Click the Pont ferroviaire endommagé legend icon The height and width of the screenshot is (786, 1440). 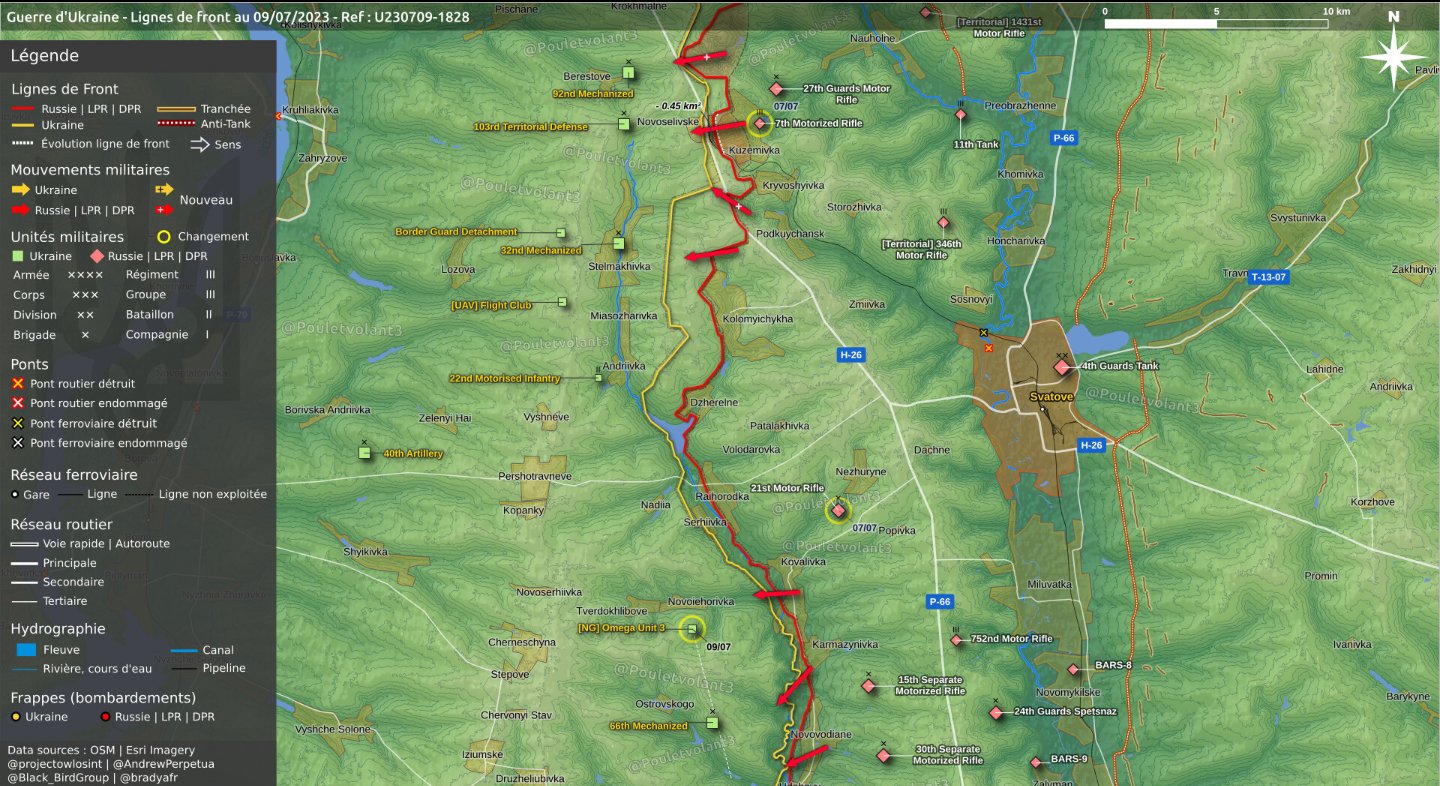[17, 443]
